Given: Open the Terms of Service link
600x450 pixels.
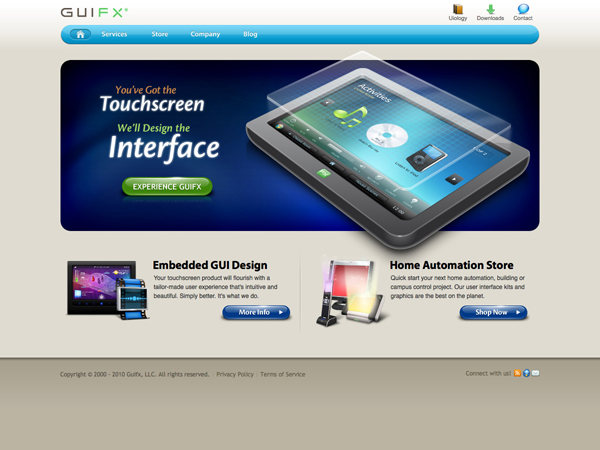Looking at the screenshot, I should (283, 374).
